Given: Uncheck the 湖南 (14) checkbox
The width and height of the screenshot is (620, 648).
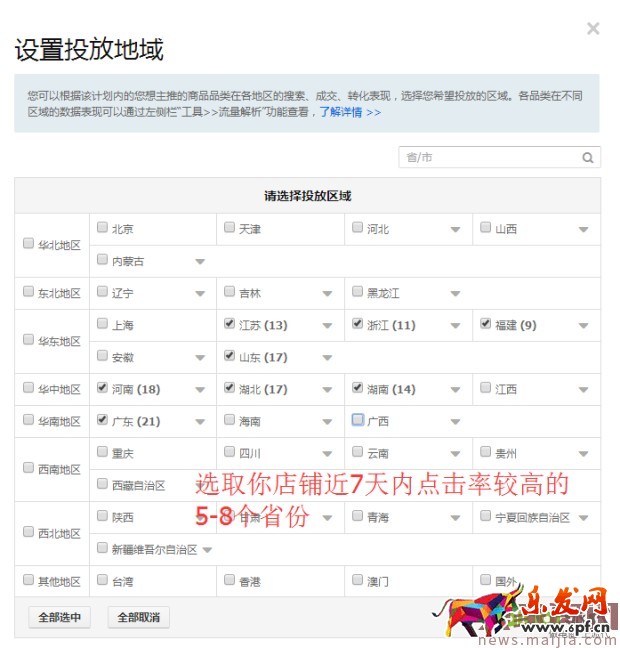Looking at the screenshot, I should (x=358, y=387).
